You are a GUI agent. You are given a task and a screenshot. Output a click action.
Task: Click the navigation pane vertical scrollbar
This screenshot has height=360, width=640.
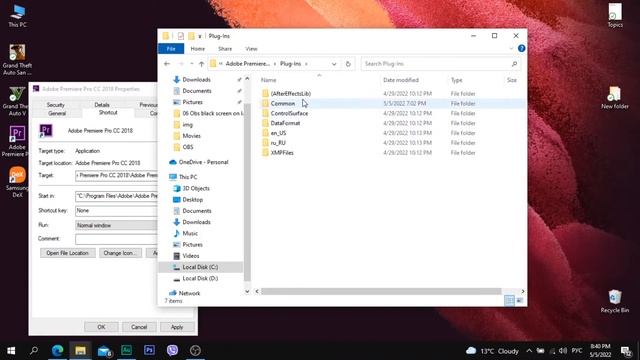(x=247, y=192)
